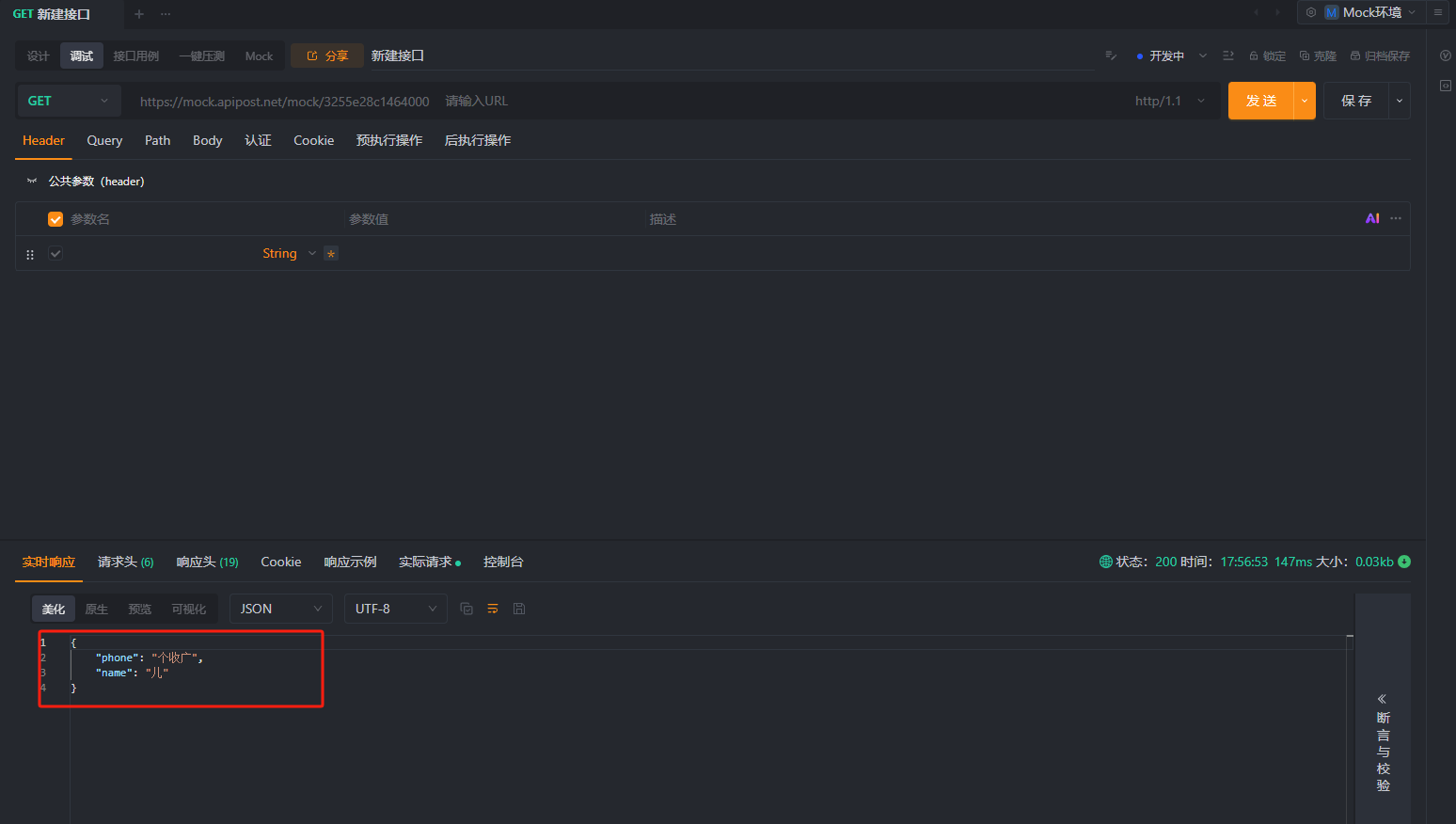Toggle the header row checkbox
The image size is (1456, 824).
55,253
